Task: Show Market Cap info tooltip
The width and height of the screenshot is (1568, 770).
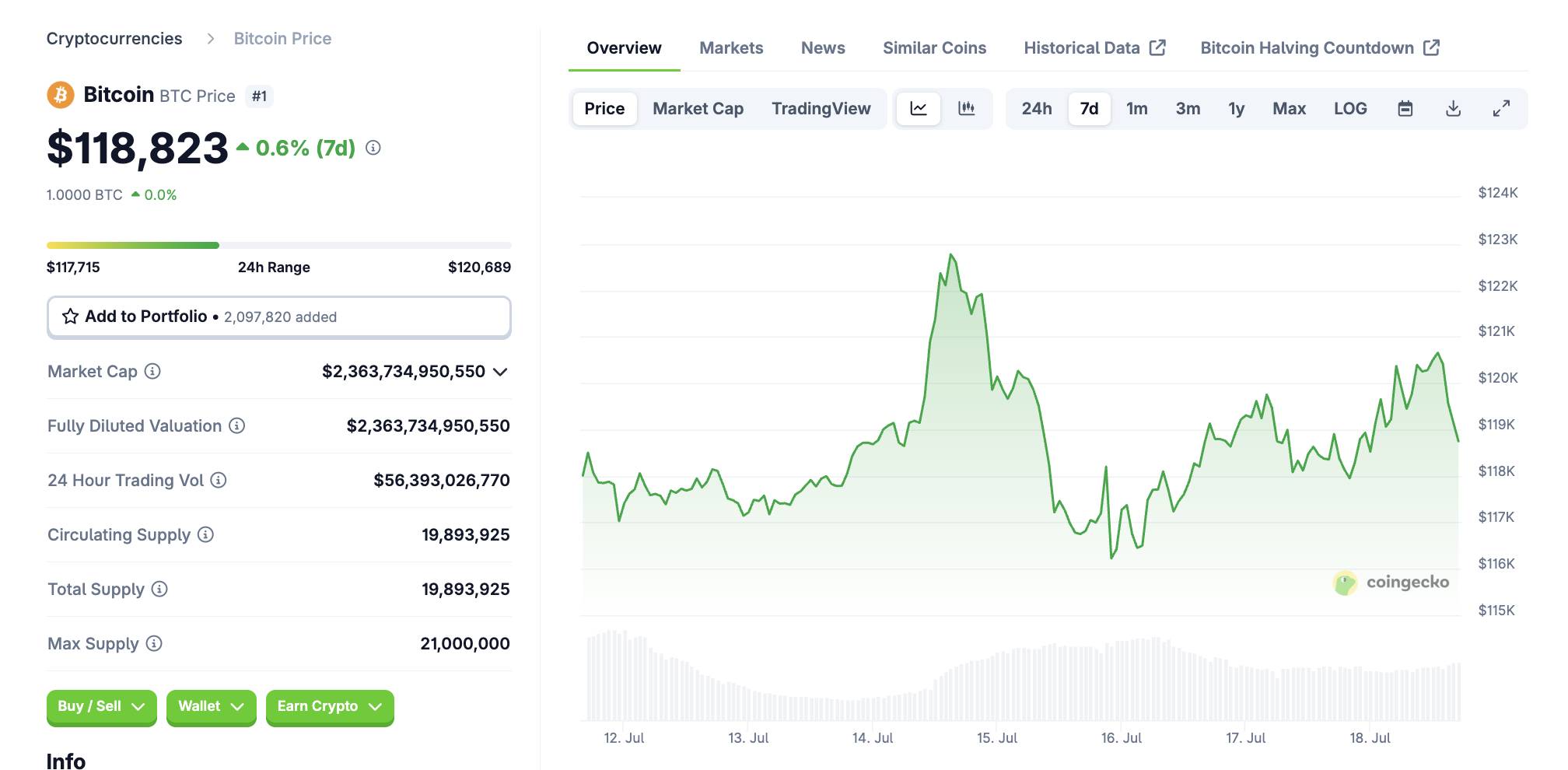Action: click(x=152, y=371)
